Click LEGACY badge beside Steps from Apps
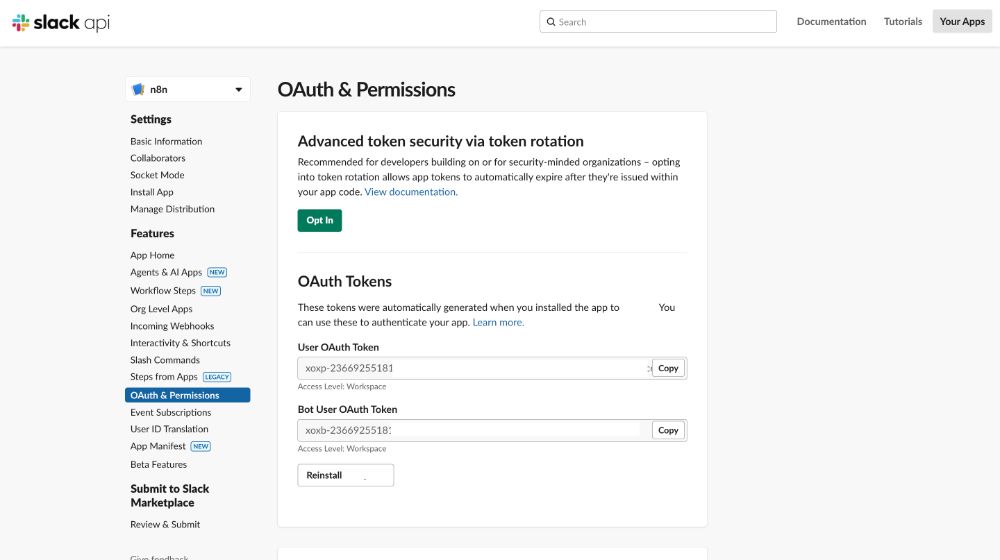This screenshot has width=1000, height=560. click(217, 377)
